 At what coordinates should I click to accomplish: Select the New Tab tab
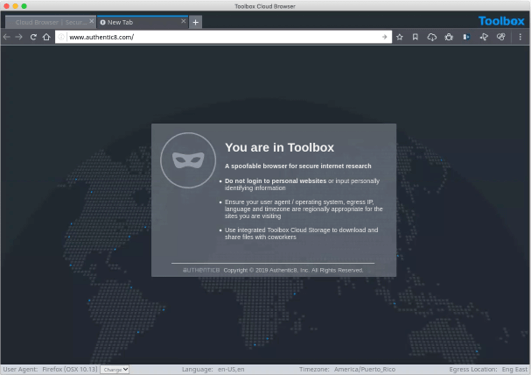(142, 22)
